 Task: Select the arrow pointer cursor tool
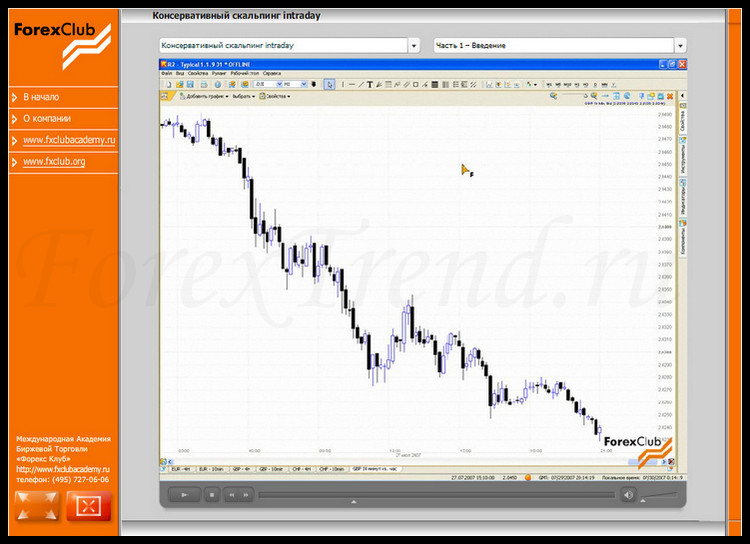[329, 84]
